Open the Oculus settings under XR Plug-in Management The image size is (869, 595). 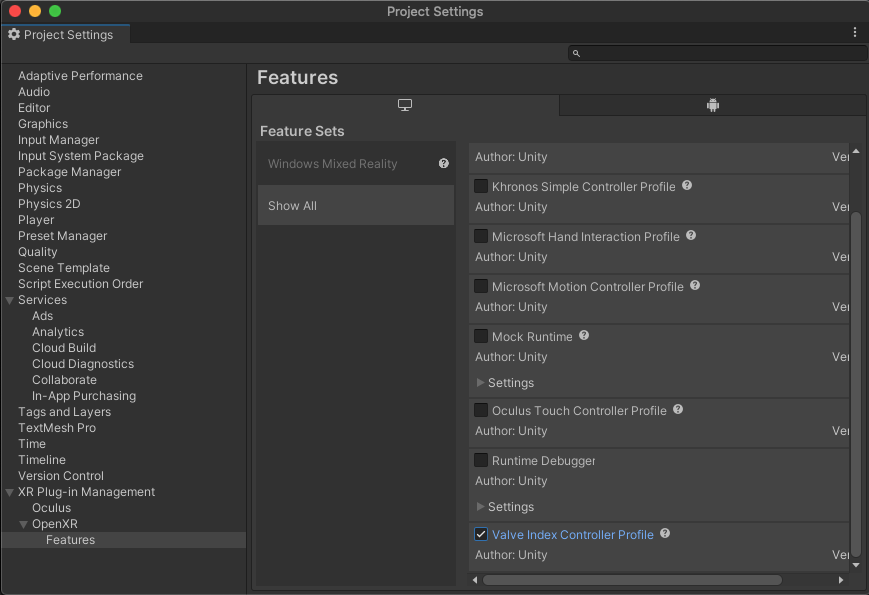coord(51,508)
